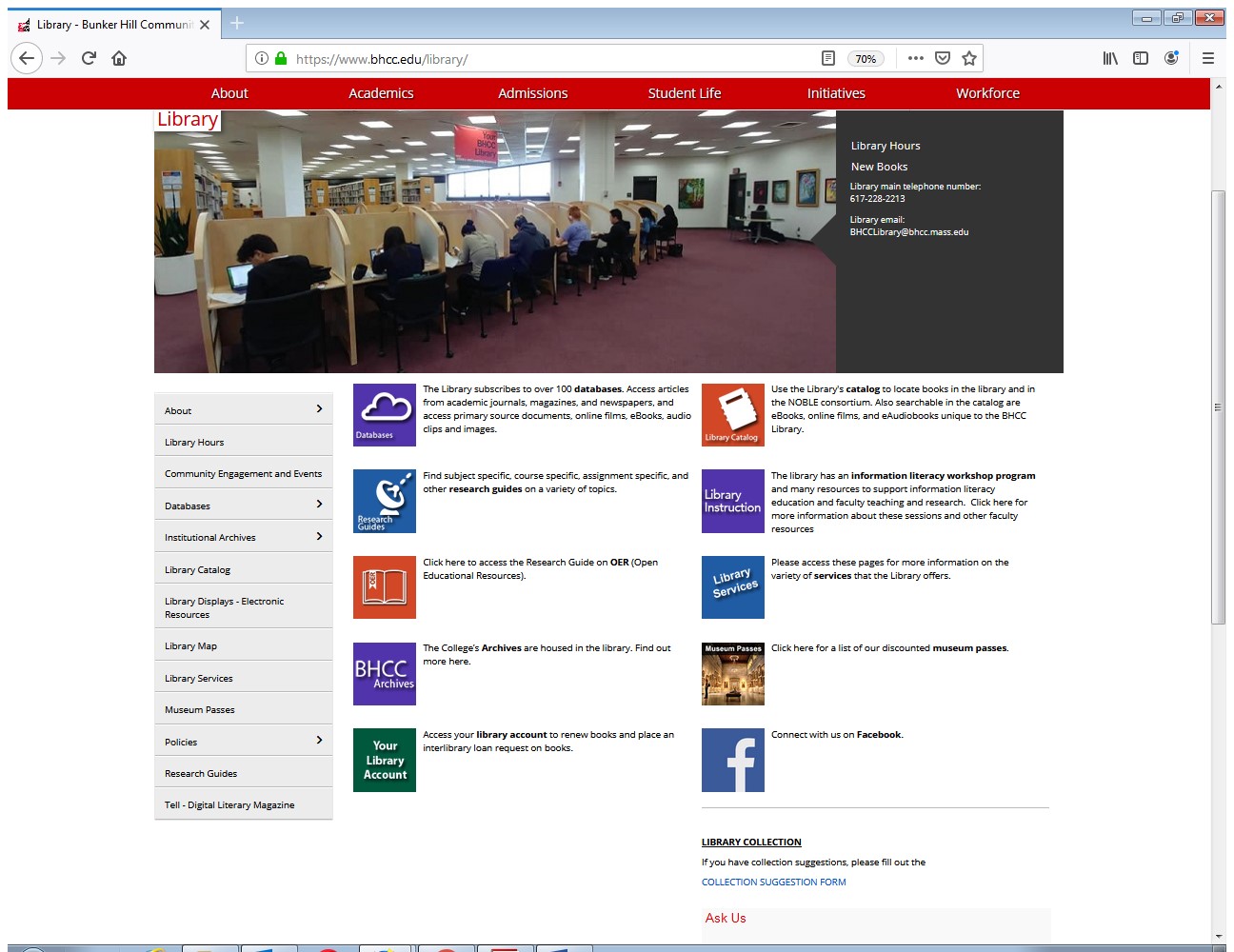Screen dimensions: 1234x952
Task: Select the Research Guides satellite icon
Action: coord(384,501)
